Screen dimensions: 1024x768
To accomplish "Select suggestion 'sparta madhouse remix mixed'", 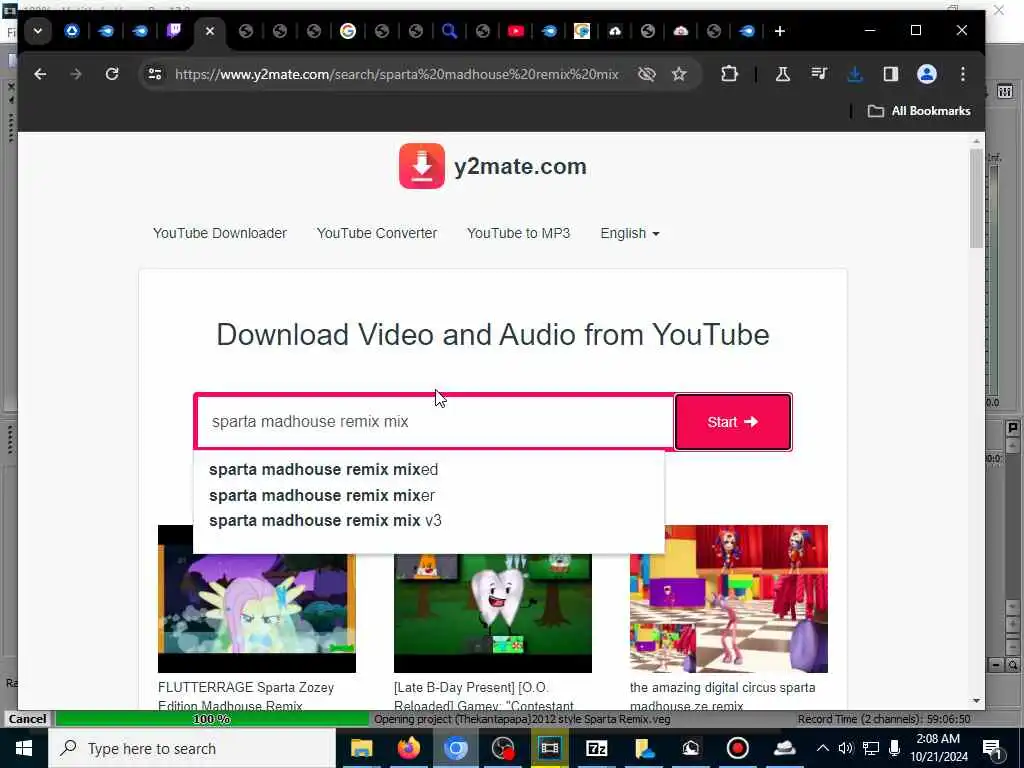I will click(x=323, y=470).
